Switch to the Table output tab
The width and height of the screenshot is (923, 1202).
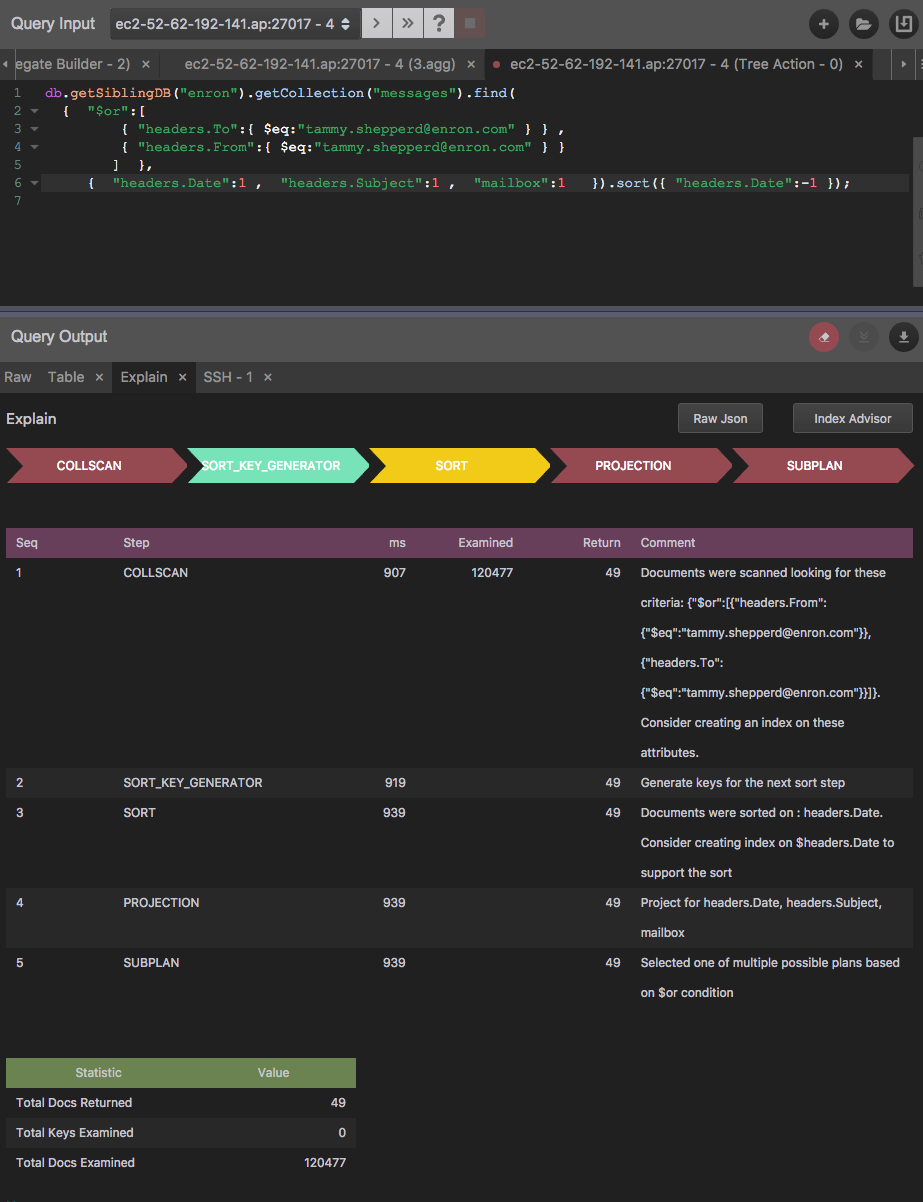click(x=65, y=377)
